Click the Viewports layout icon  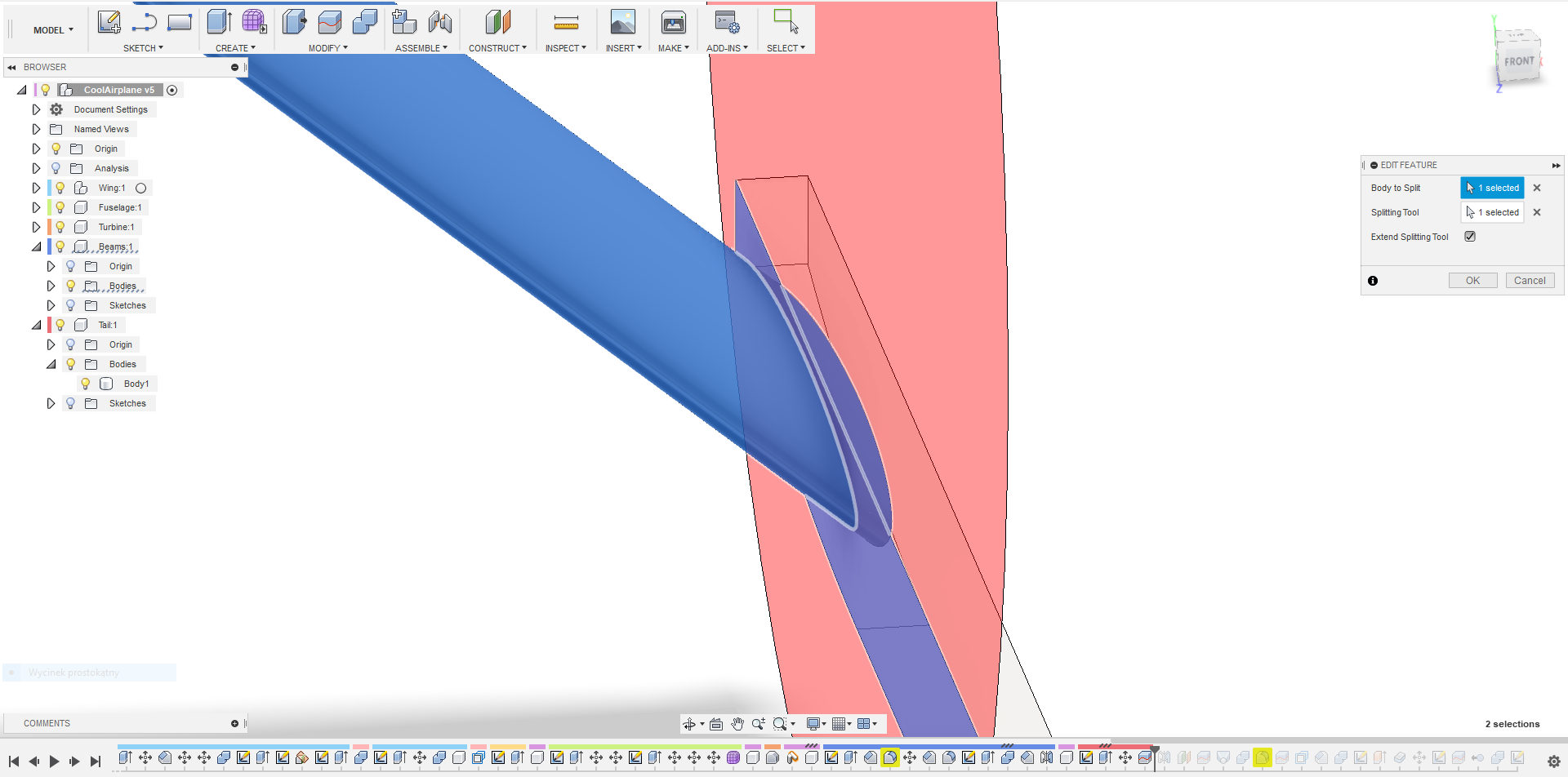click(864, 724)
